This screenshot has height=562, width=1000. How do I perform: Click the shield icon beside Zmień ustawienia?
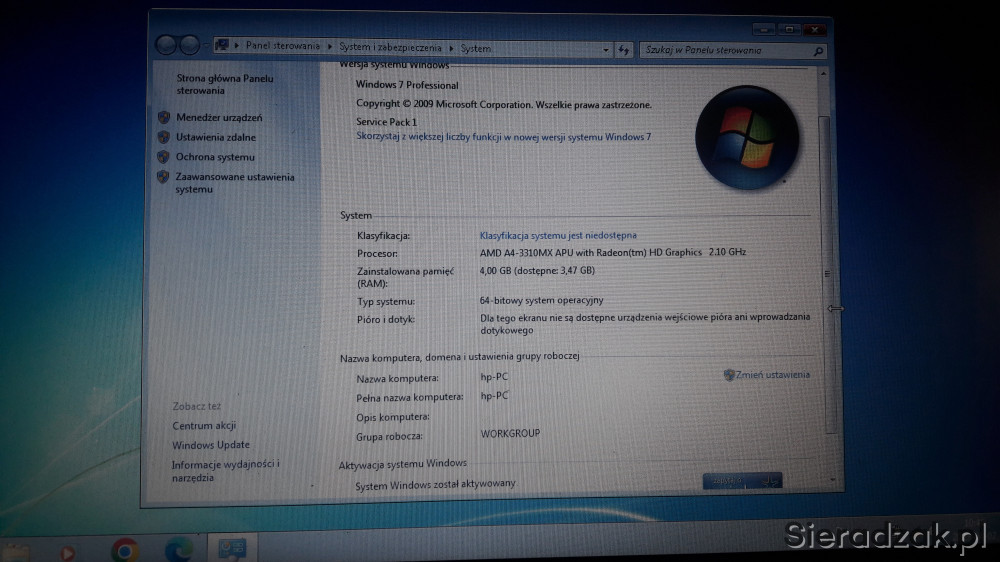tap(729, 375)
